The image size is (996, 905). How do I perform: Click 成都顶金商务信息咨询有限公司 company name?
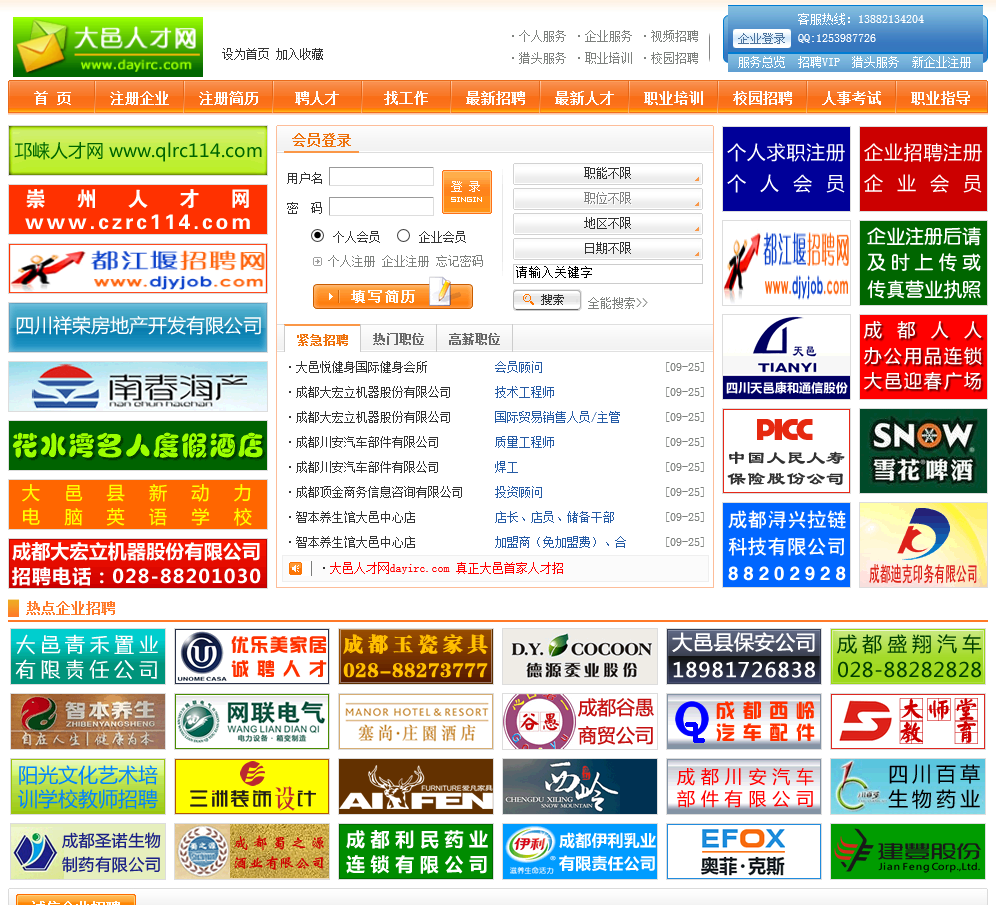point(379,492)
